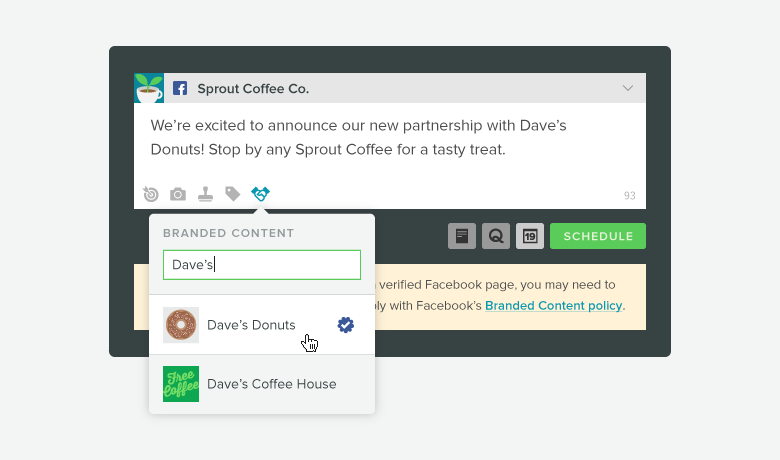Choose Dave's Coffee House from results
The height and width of the screenshot is (460, 780).
262,384
